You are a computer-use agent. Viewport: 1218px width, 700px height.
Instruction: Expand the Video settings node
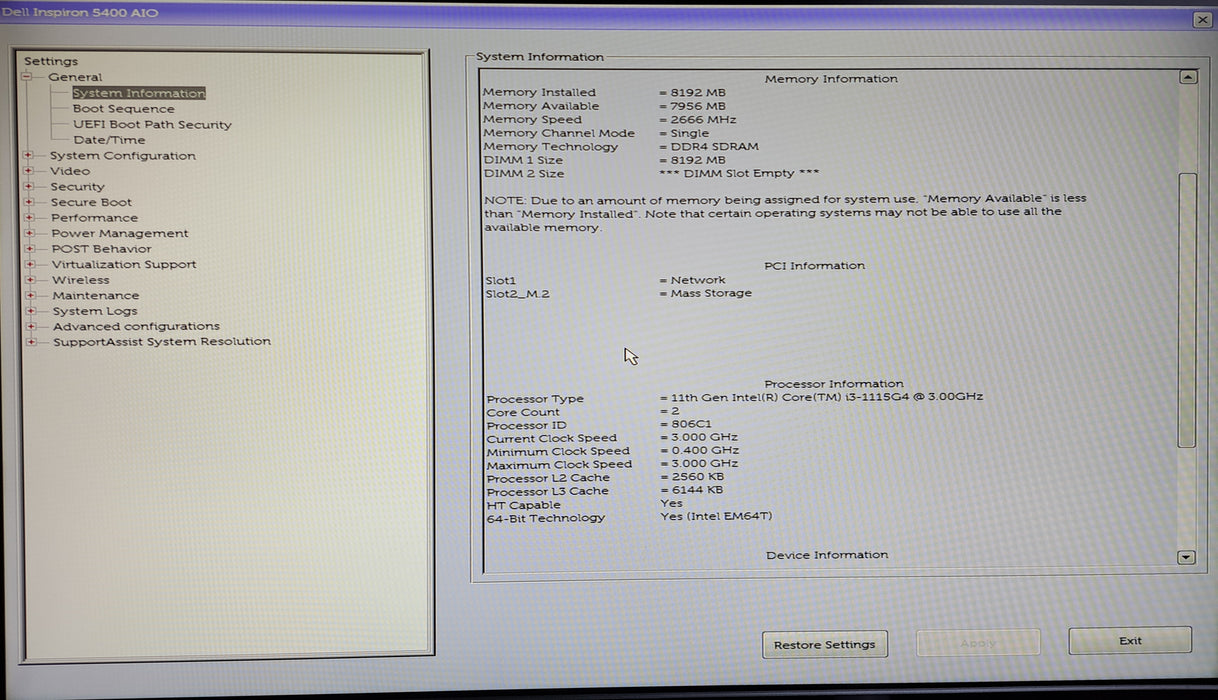(x=29, y=171)
